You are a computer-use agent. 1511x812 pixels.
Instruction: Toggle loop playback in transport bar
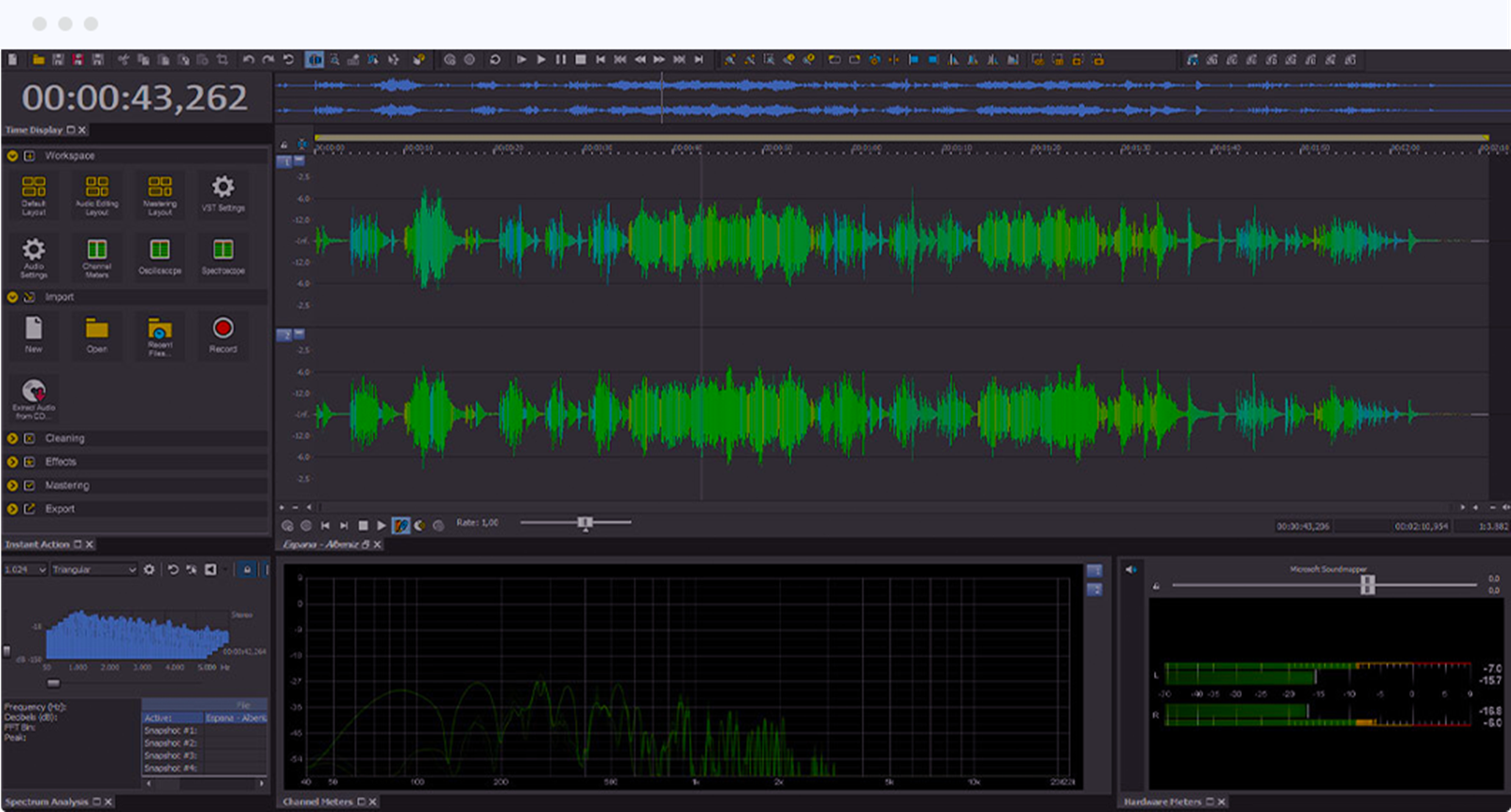pyautogui.click(x=495, y=59)
